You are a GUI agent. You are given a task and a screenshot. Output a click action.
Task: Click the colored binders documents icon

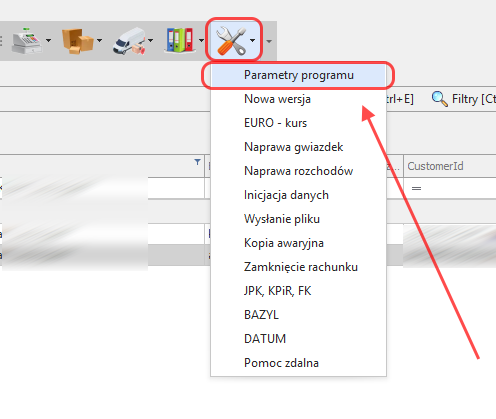click(180, 40)
